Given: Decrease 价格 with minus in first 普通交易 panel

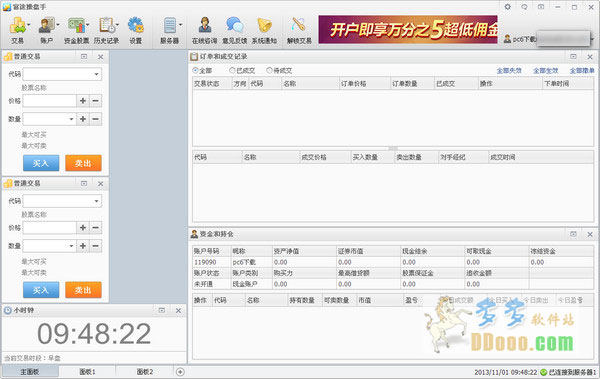Looking at the screenshot, I should pyautogui.click(x=96, y=101).
